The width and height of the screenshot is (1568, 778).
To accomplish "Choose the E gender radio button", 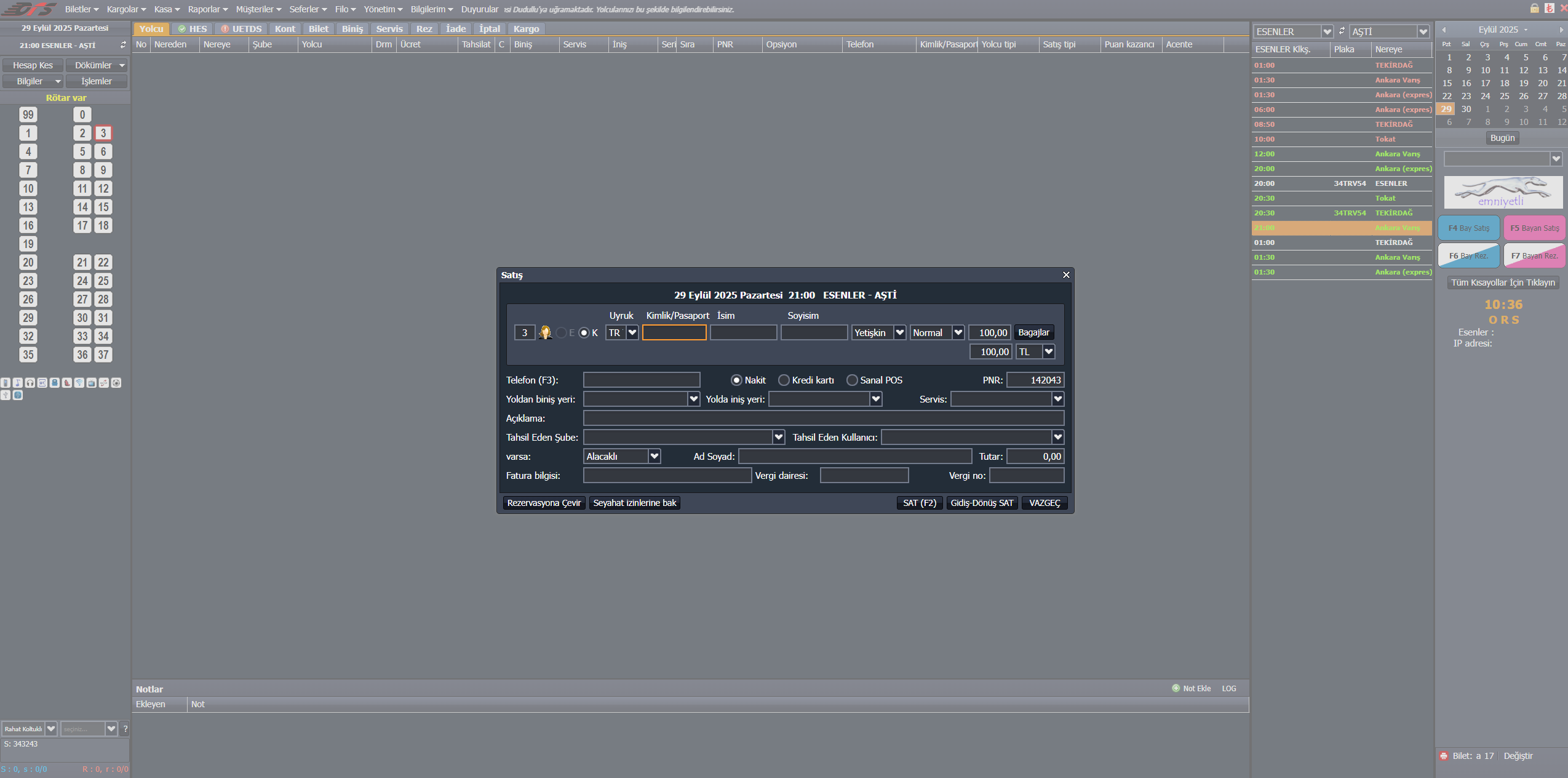I will click(561, 333).
